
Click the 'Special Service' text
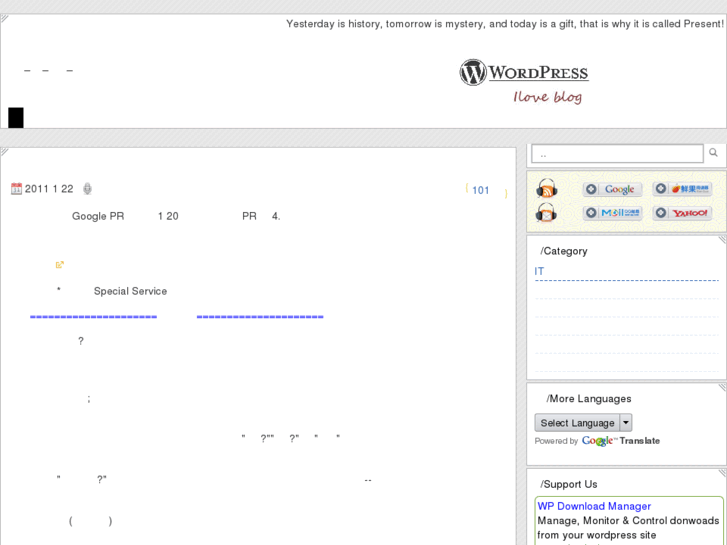[130, 291]
